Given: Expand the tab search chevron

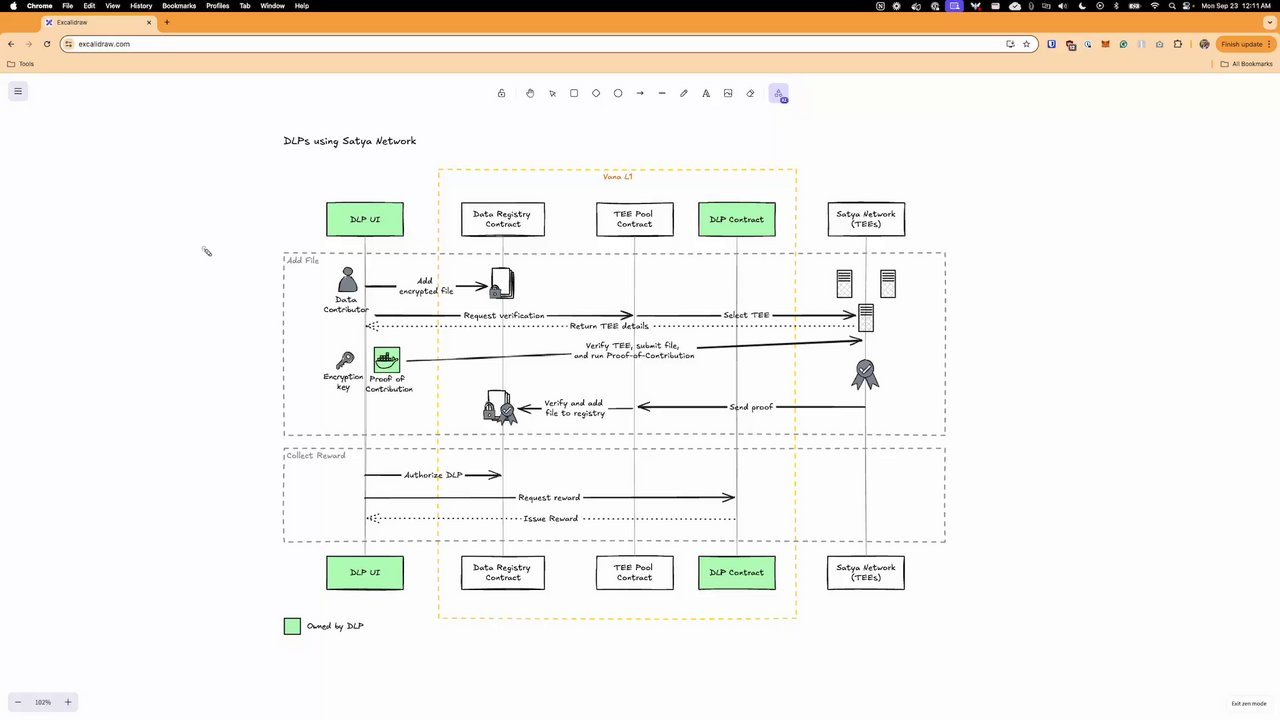Looking at the screenshot, I should coord(1269,22).
